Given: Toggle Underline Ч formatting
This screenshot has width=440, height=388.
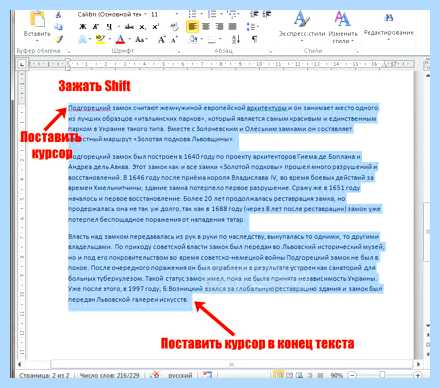Looking at the screenshot, I should 109,27.
